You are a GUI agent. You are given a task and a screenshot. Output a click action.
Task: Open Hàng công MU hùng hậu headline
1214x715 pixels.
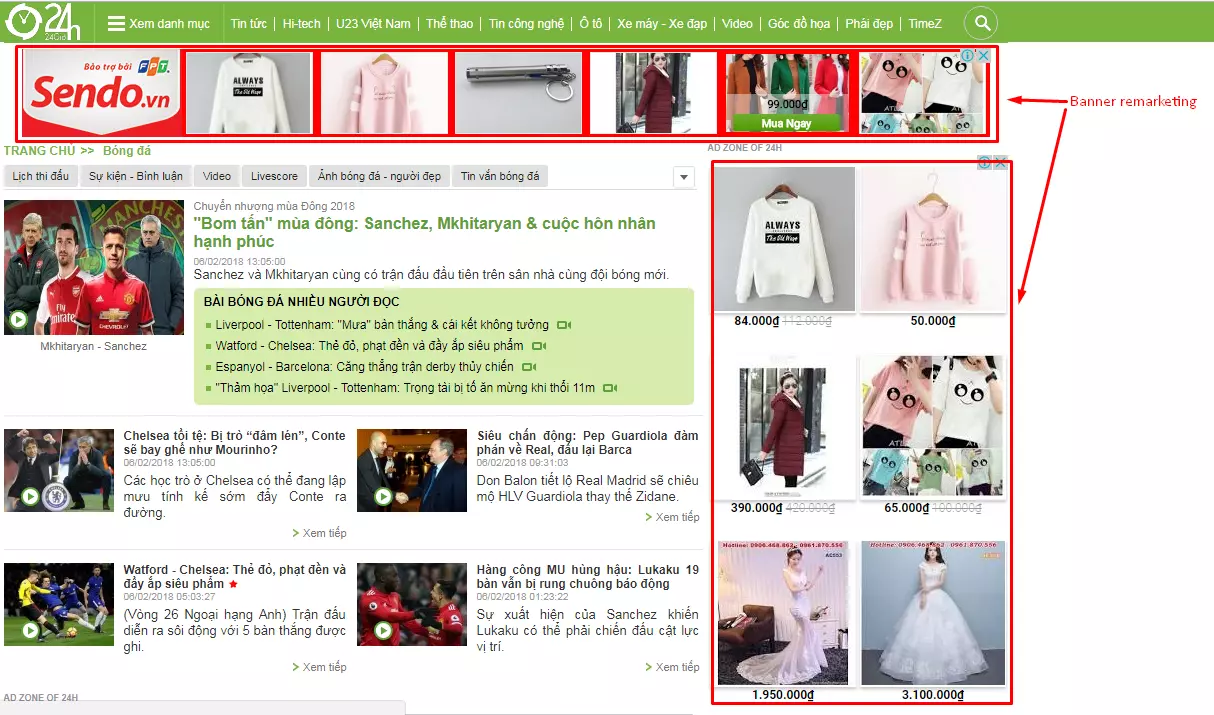pos(588,576)
